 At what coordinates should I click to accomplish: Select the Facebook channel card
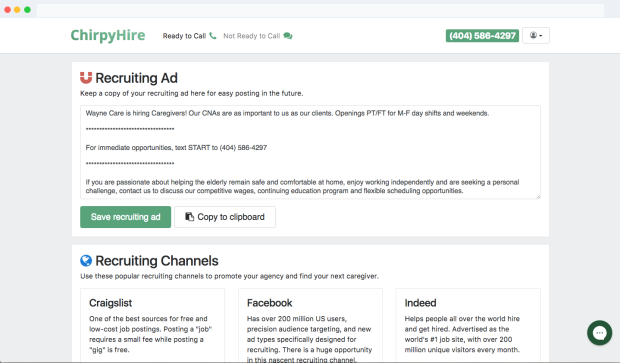(310, 325)
